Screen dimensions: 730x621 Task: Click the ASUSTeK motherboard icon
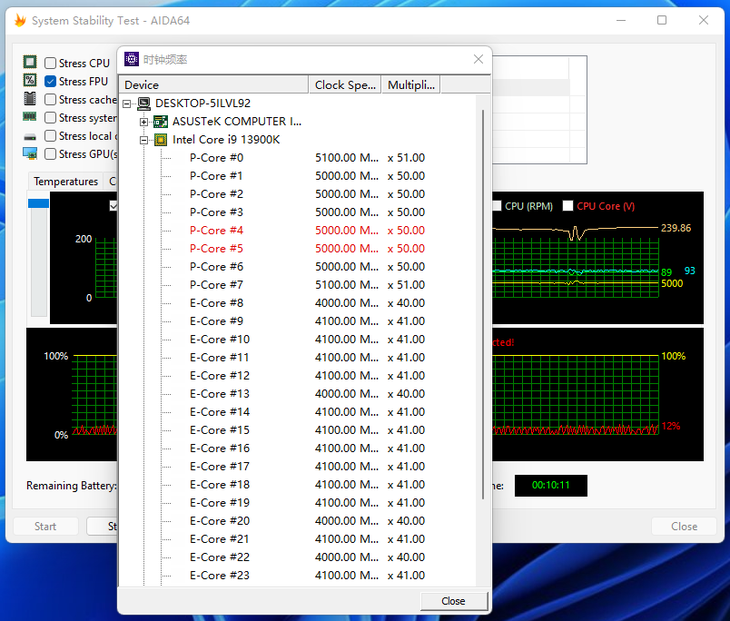click(161, 122)
